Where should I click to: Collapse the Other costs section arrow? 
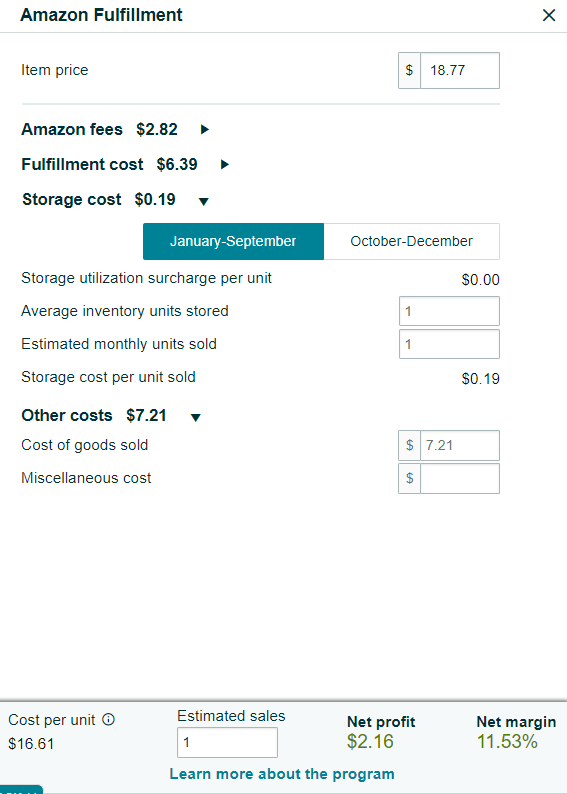(195, 417)
